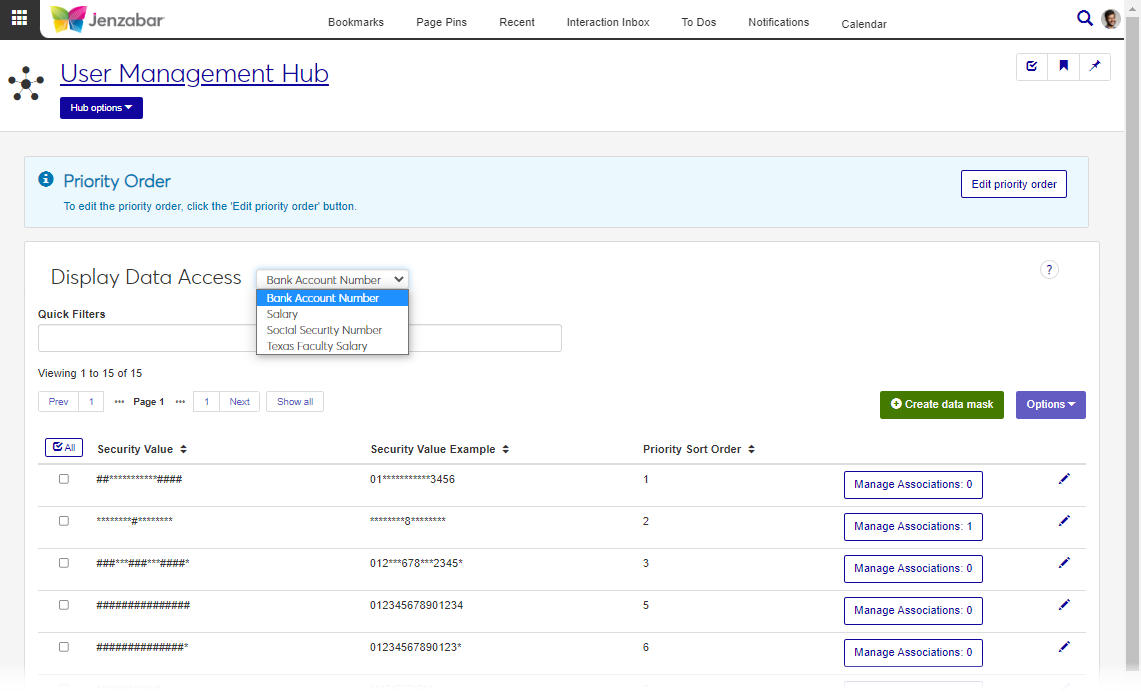Click the Create data mask button

coord(941,405)
